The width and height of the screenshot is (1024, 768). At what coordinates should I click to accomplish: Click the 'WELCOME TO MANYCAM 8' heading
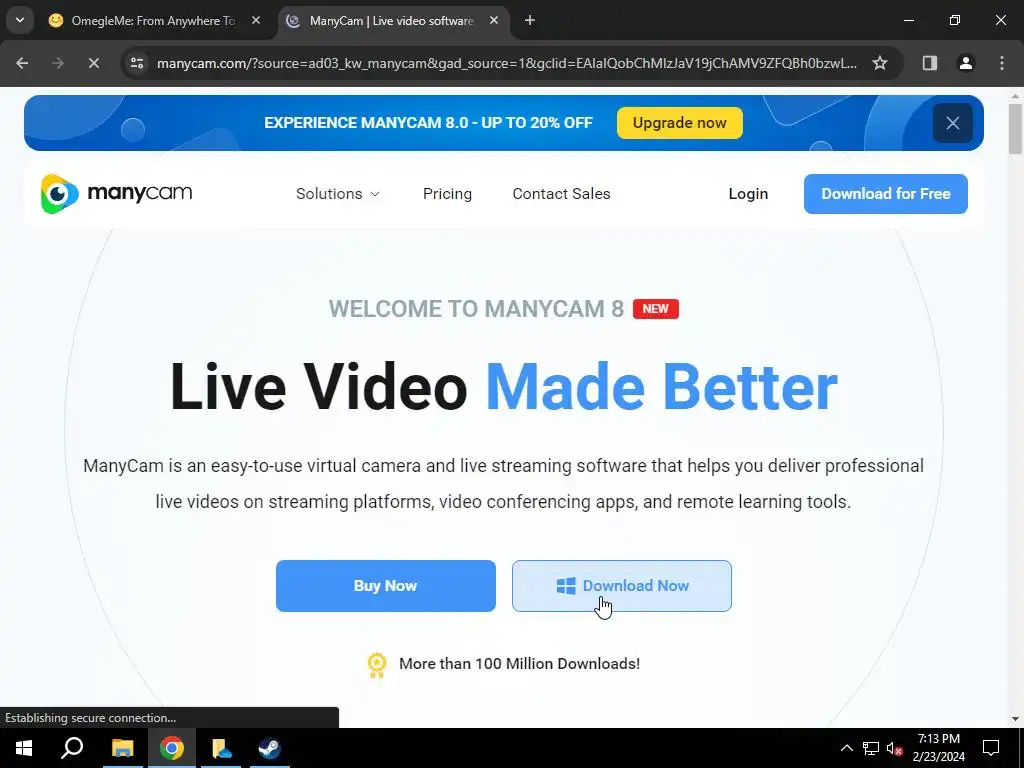click(476, 309)
